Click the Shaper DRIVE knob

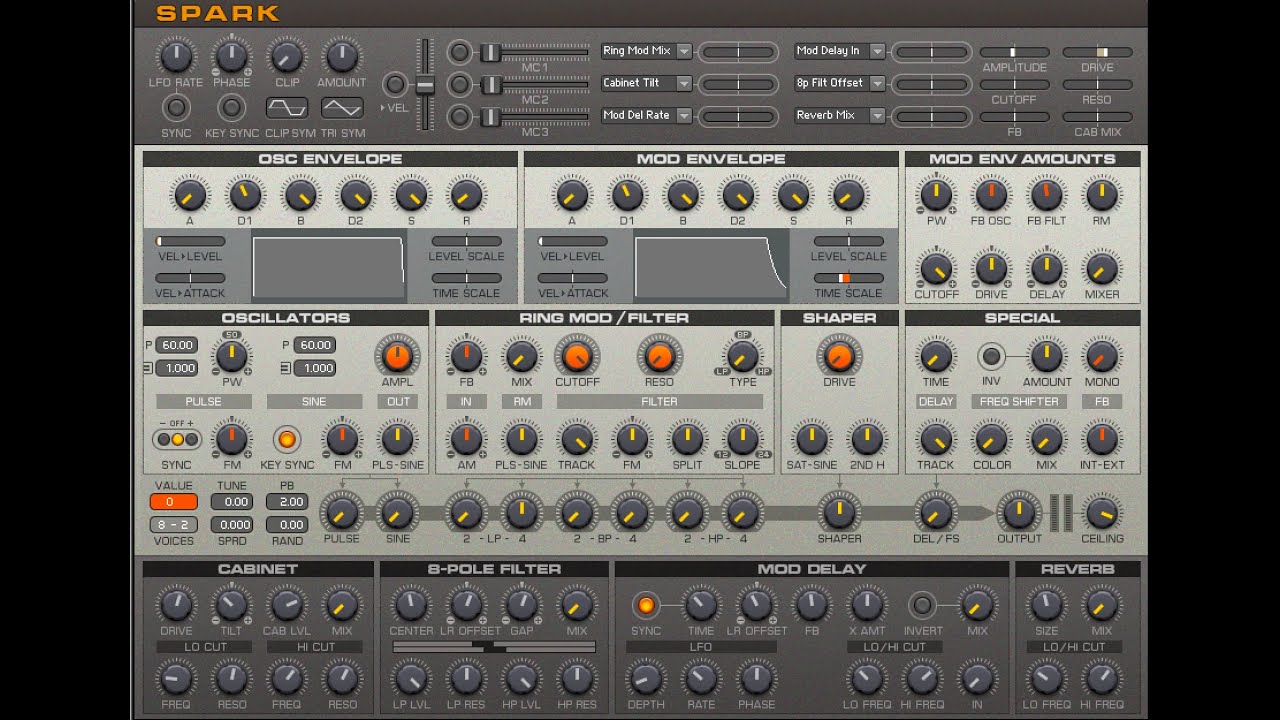coord(839,355)
